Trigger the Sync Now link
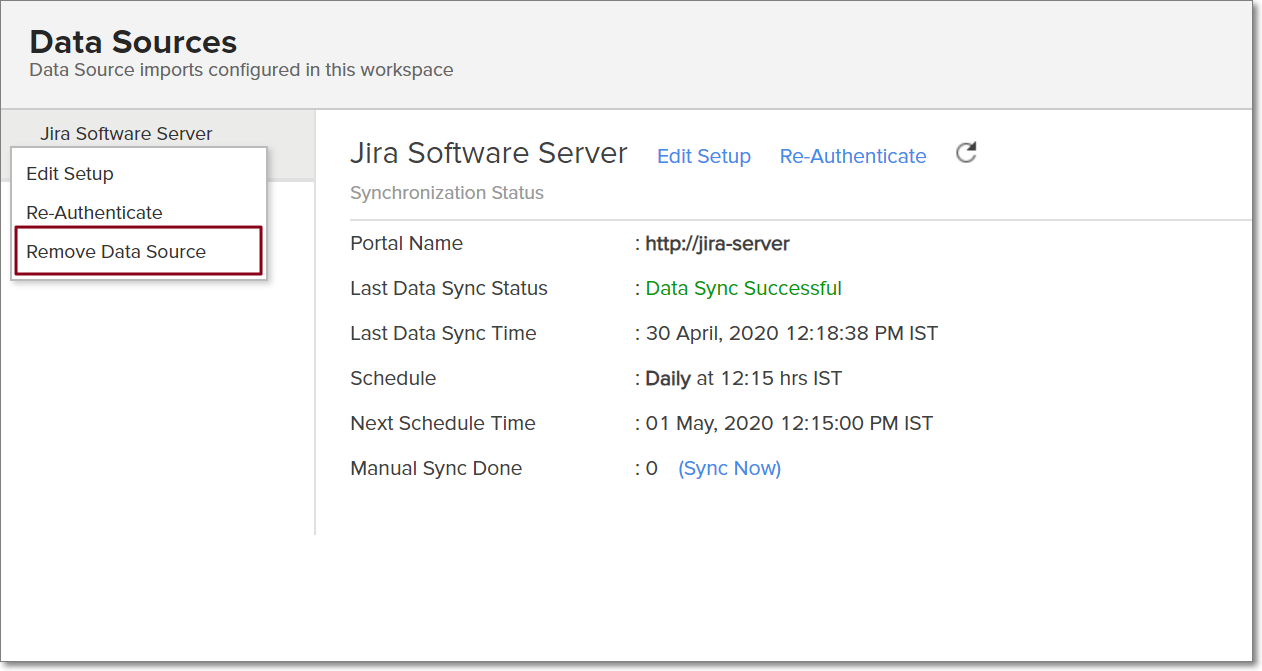This screenshot has width=1262, height=671. point(729,468)
